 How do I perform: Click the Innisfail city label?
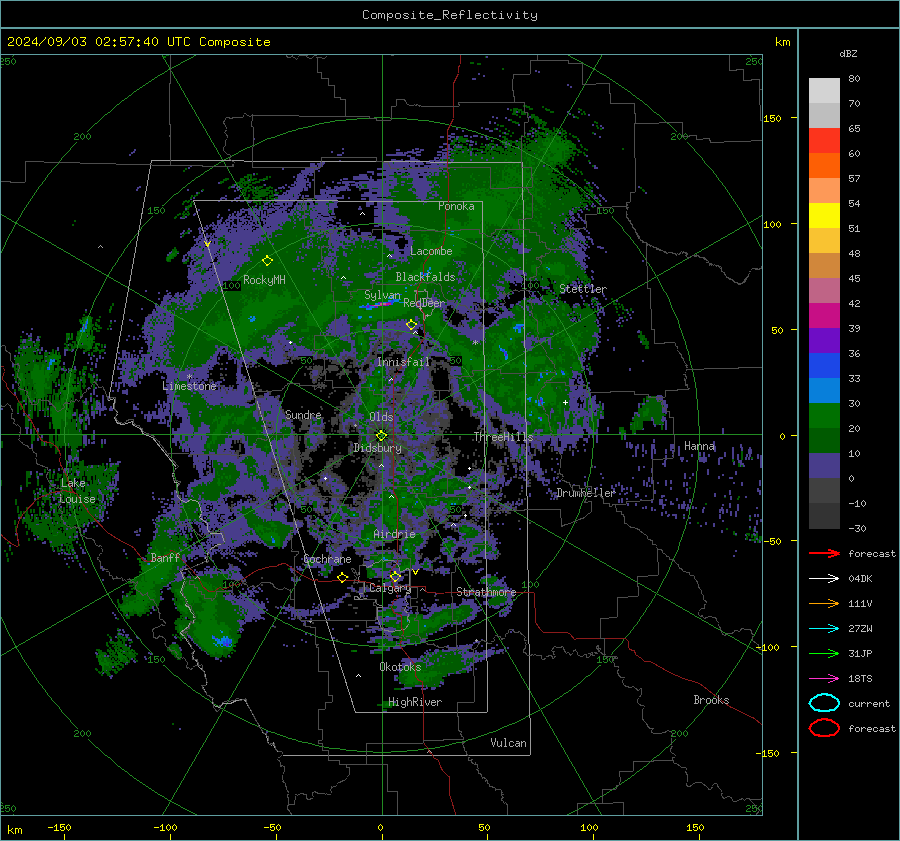point(403,362)
